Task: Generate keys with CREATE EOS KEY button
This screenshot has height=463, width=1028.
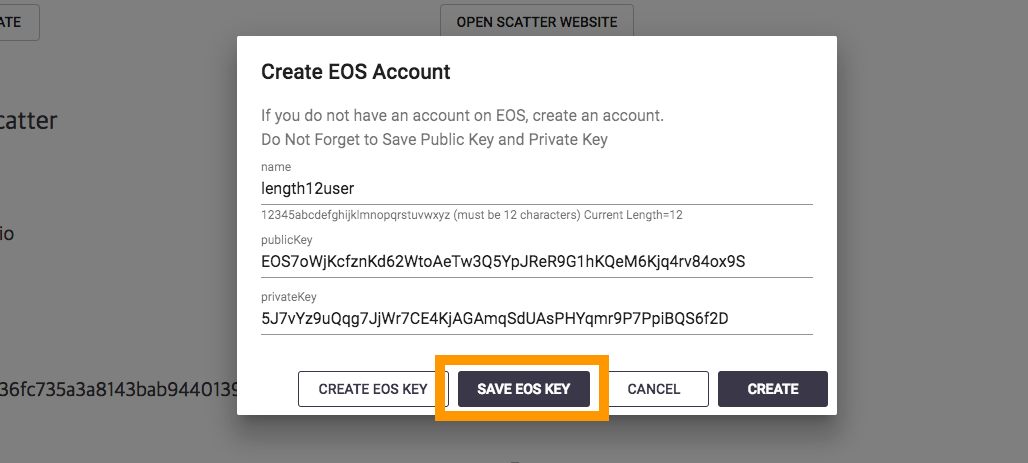Action: tap(372, 389)
